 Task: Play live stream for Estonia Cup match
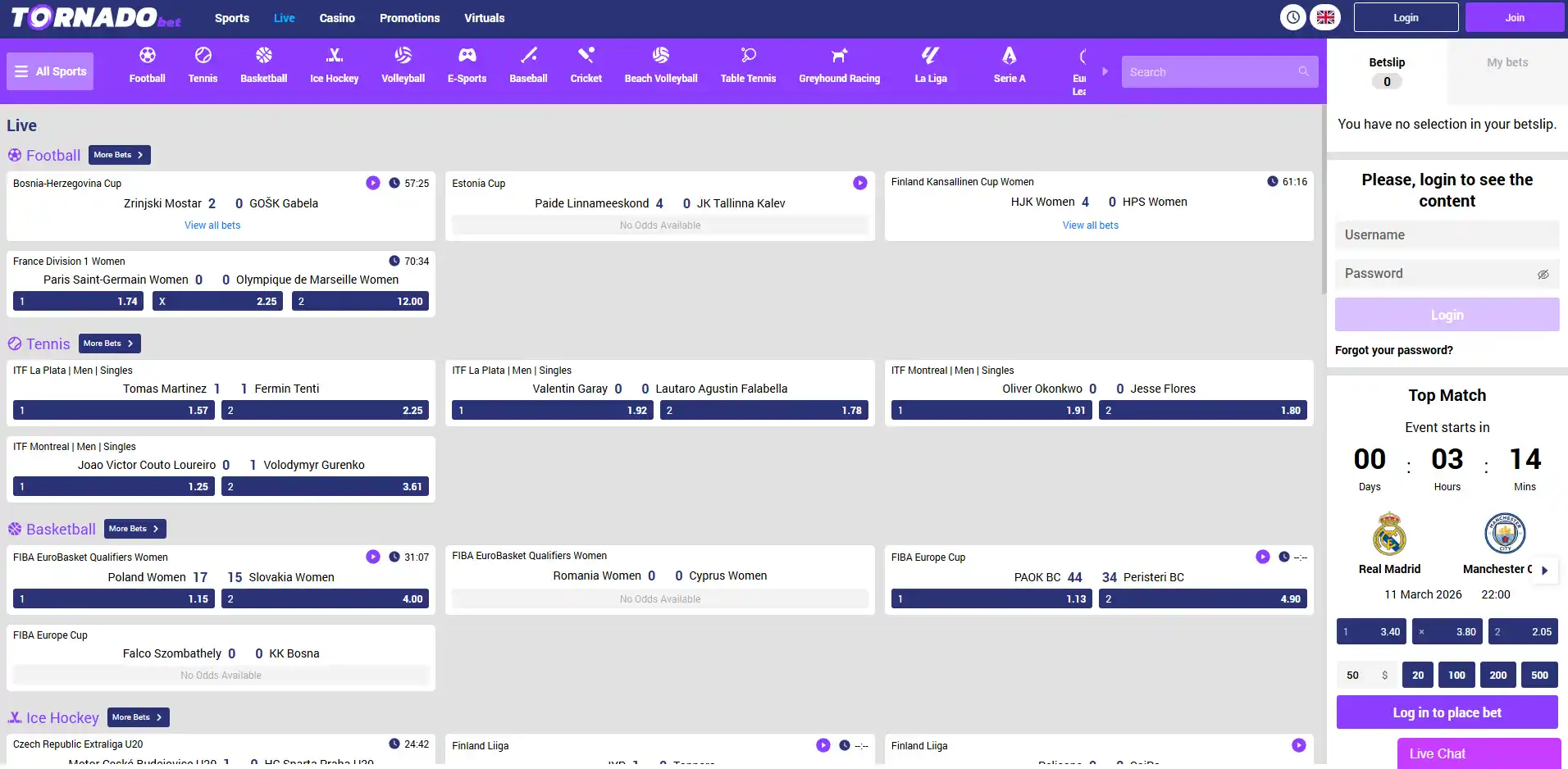(x=859, y=183)
